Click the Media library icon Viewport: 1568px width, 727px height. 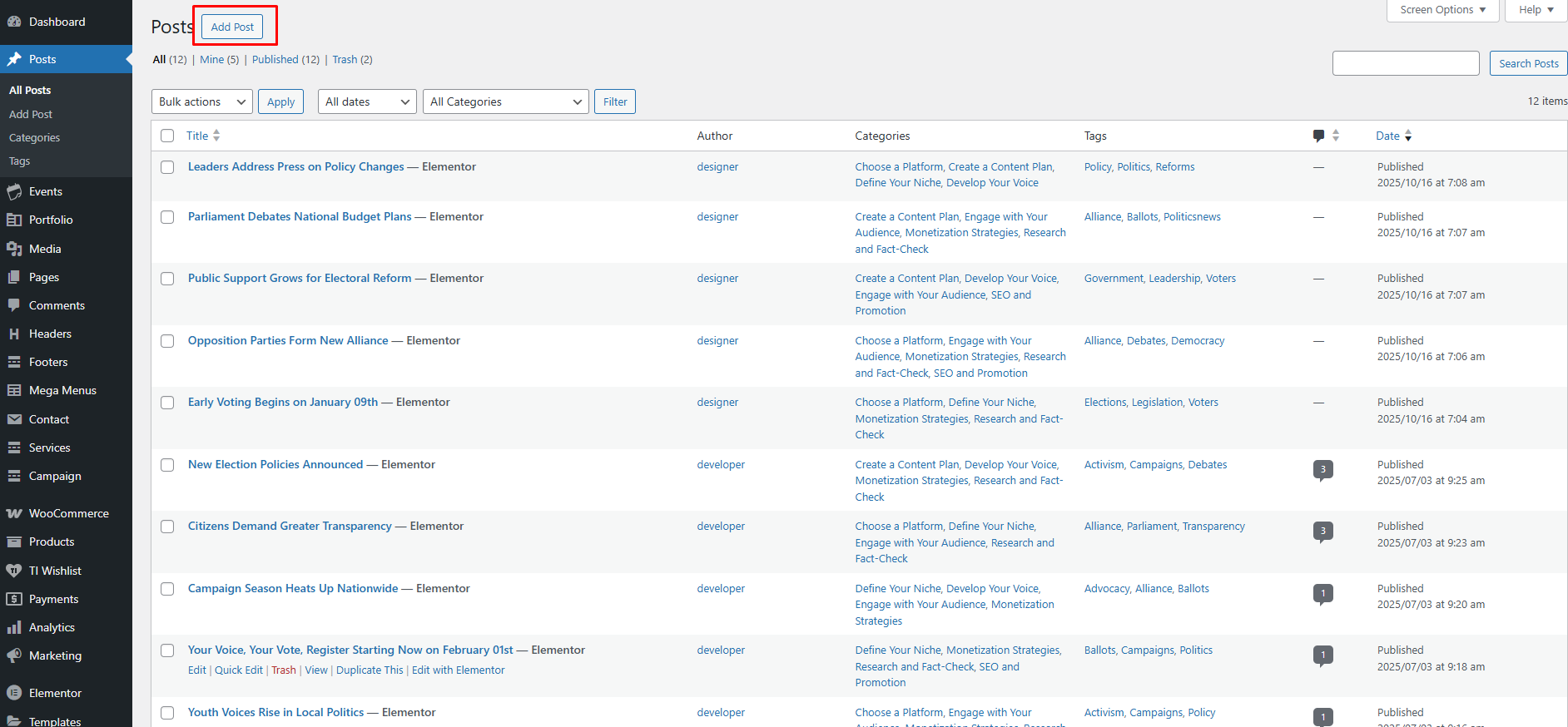point(14,249)
